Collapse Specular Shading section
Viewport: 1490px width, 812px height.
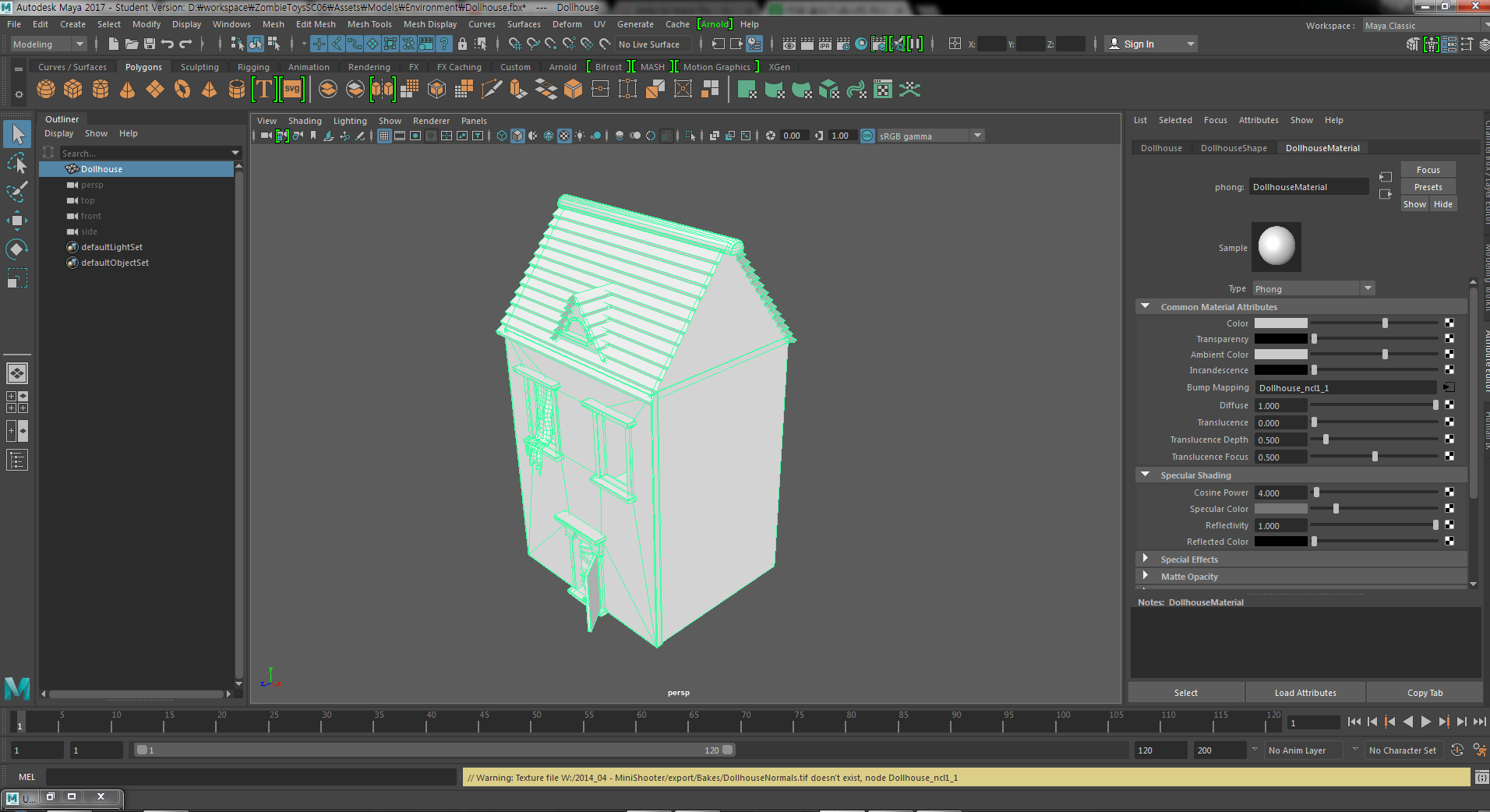[1146, 475]
